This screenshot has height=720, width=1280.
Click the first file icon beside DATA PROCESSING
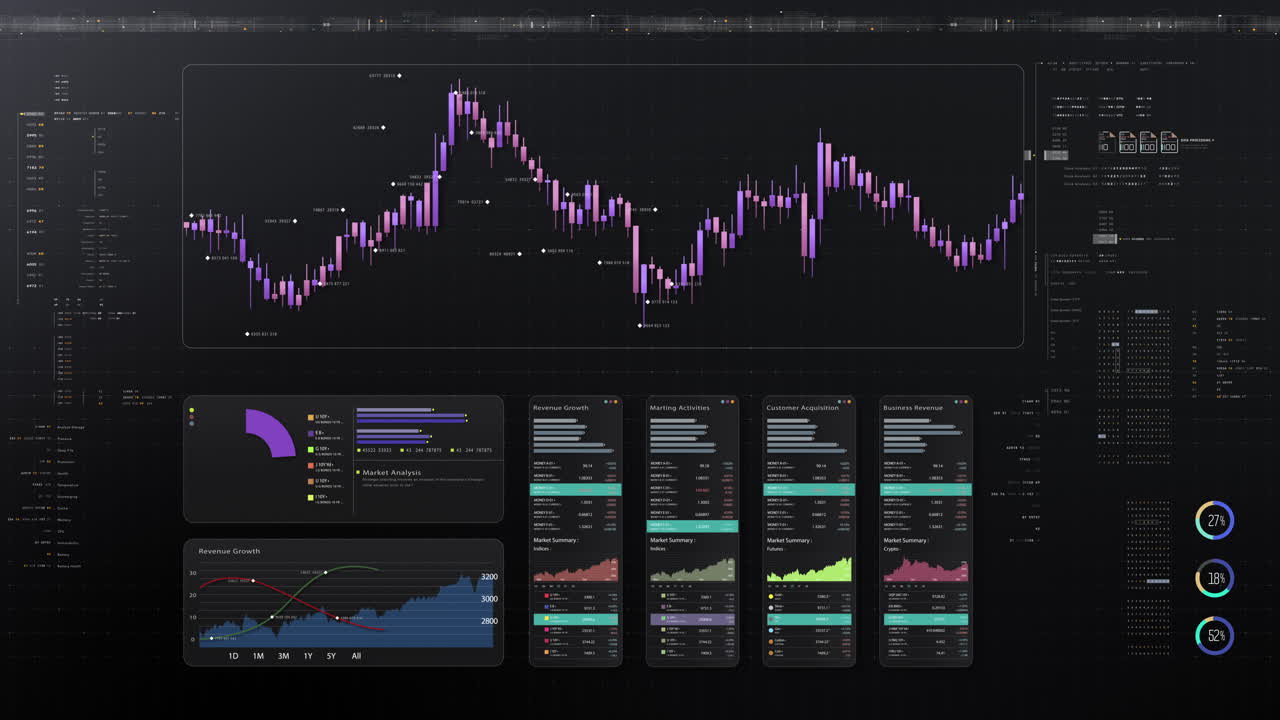(x=1103, y=144)
